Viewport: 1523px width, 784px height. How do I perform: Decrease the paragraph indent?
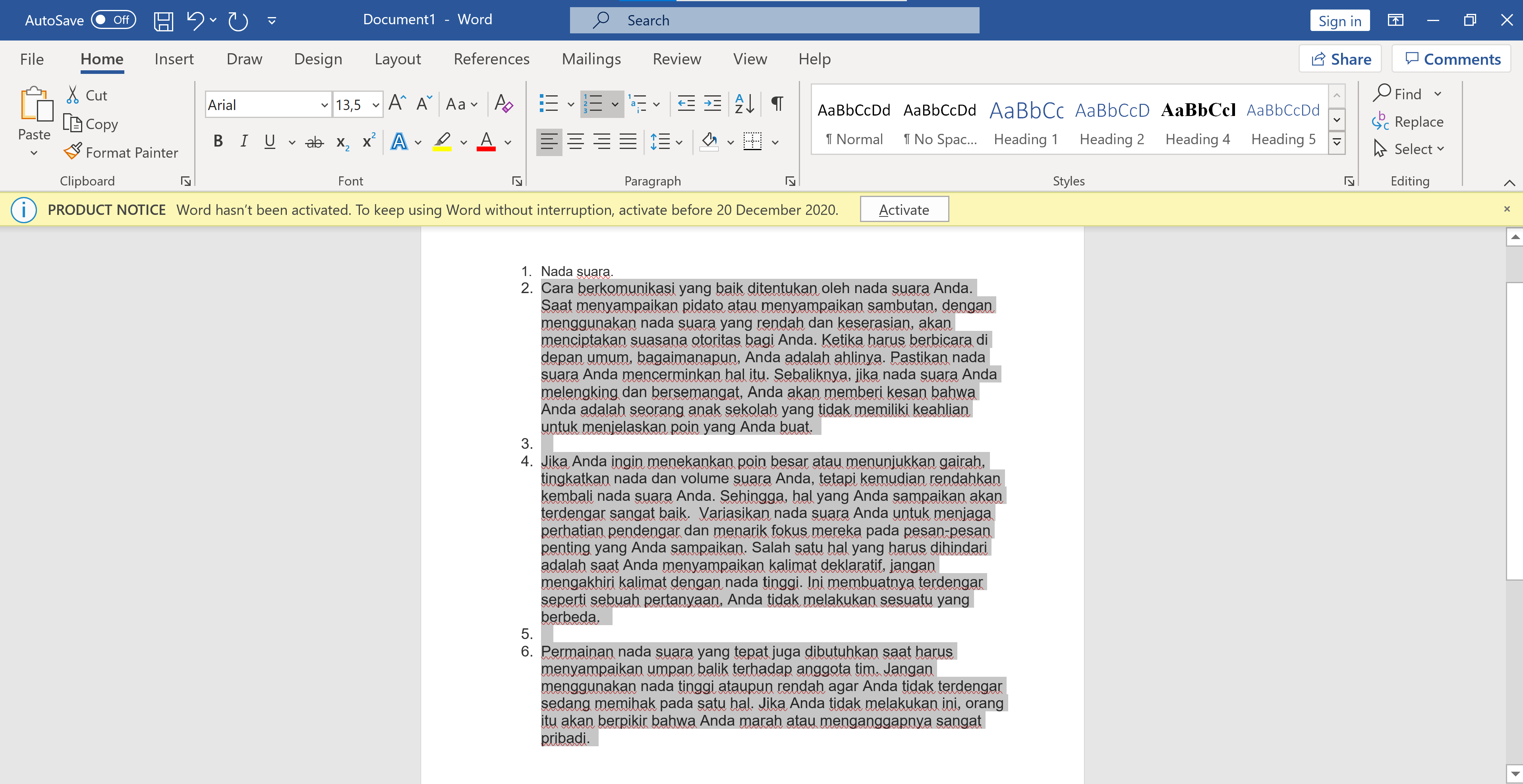[x=686, y=104]
